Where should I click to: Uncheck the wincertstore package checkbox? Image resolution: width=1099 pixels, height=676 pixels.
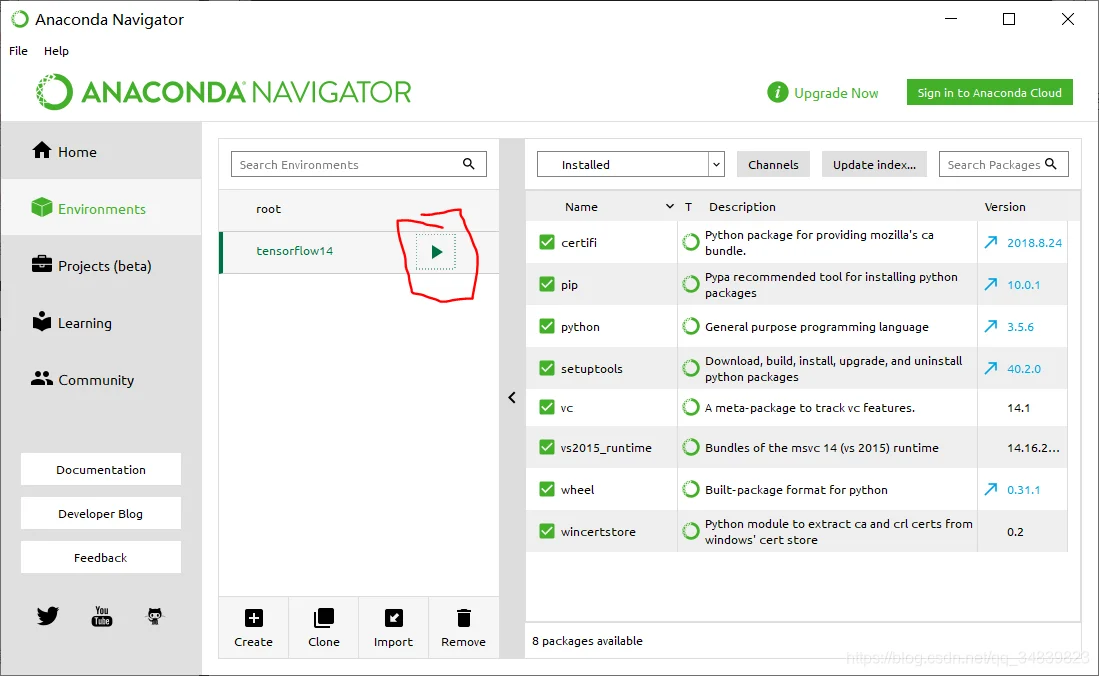[x=547, y=532]
